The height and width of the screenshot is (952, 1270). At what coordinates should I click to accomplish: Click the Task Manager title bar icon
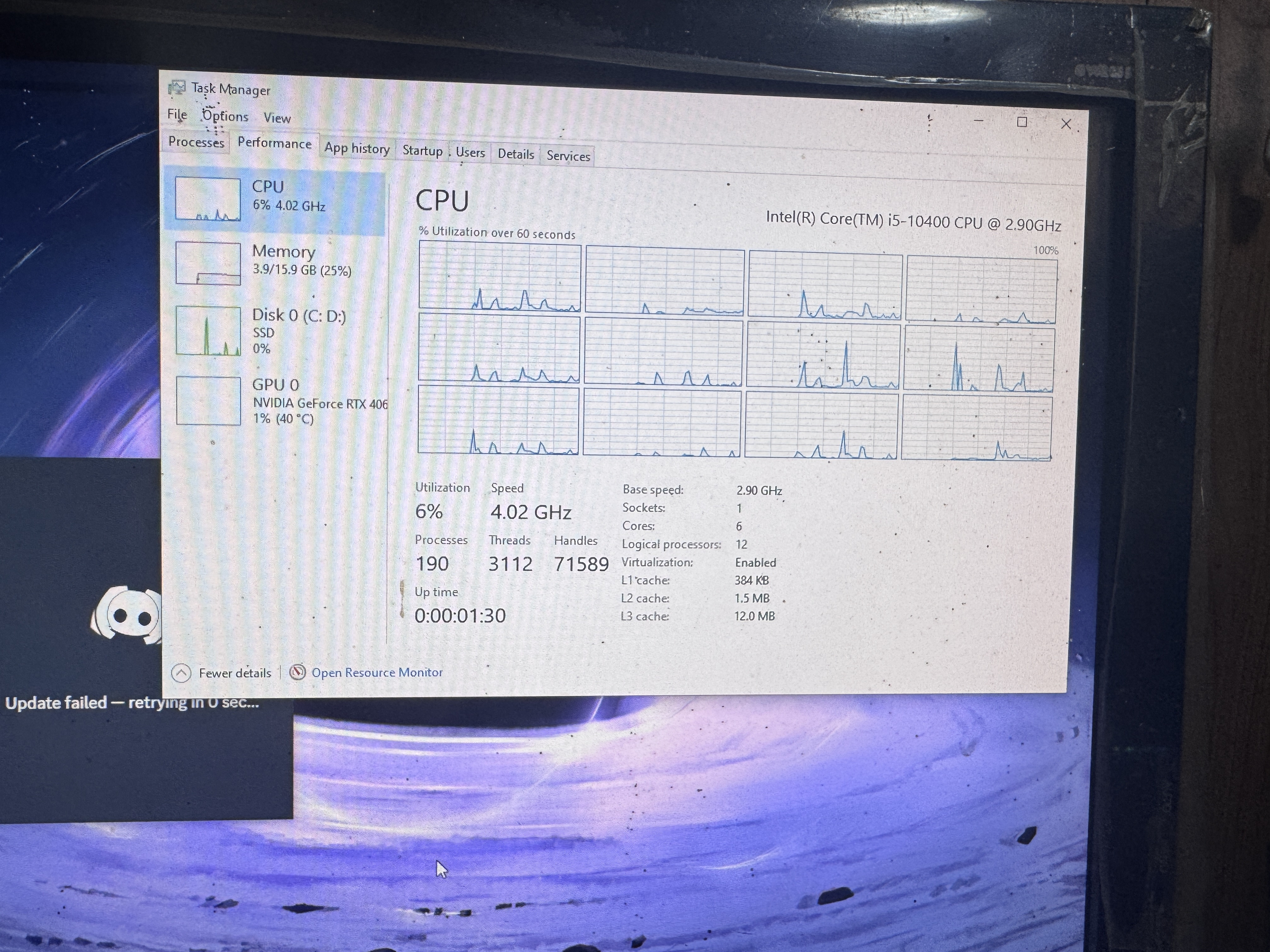(x=177, y=88)
